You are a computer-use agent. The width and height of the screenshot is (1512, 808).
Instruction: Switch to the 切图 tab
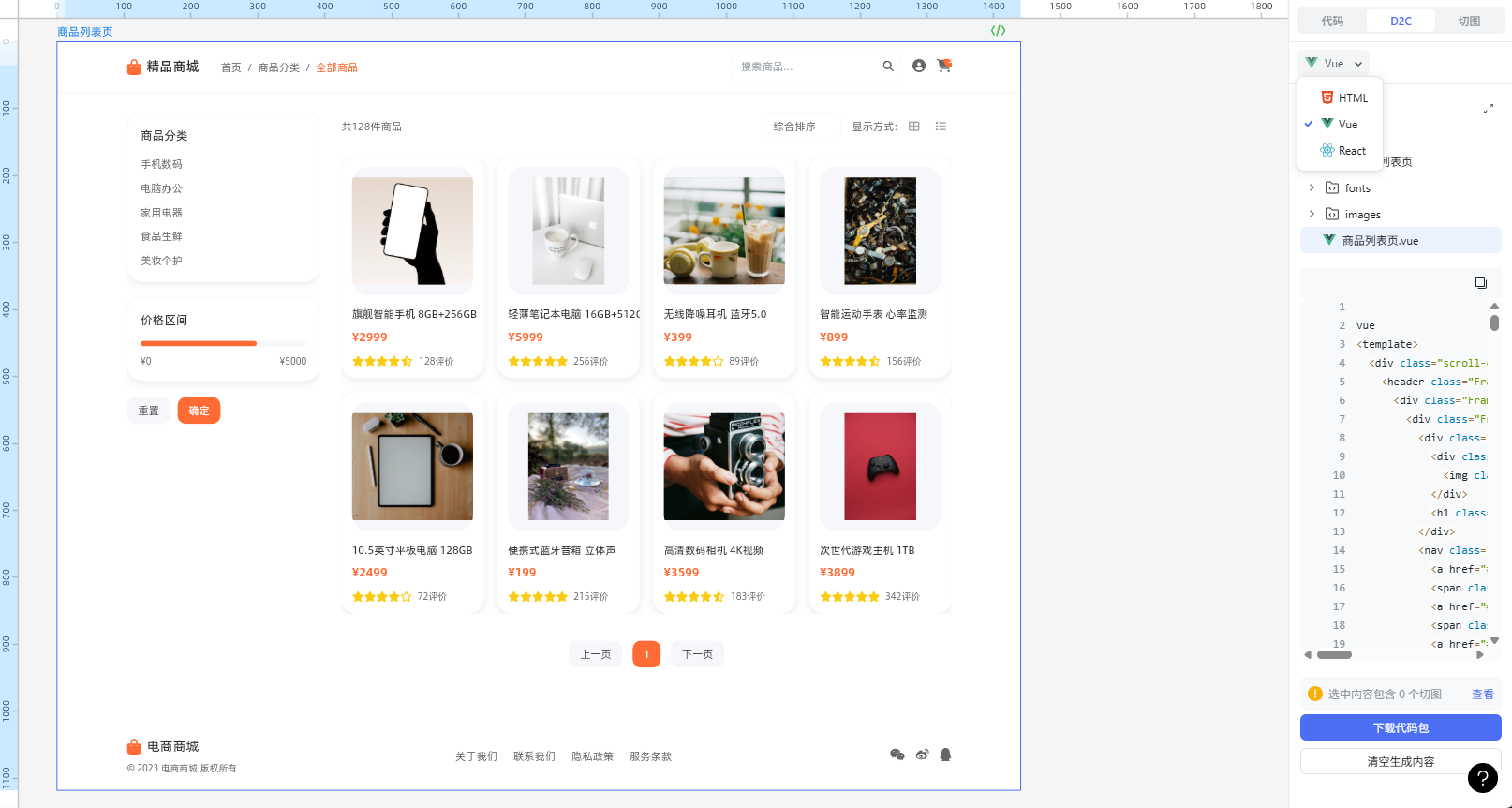tap(1469, 22)
